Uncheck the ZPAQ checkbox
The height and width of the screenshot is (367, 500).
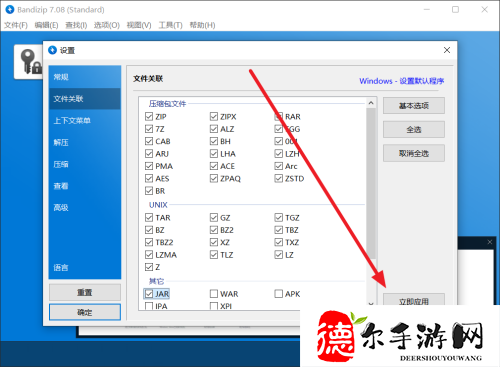(214, 178)
